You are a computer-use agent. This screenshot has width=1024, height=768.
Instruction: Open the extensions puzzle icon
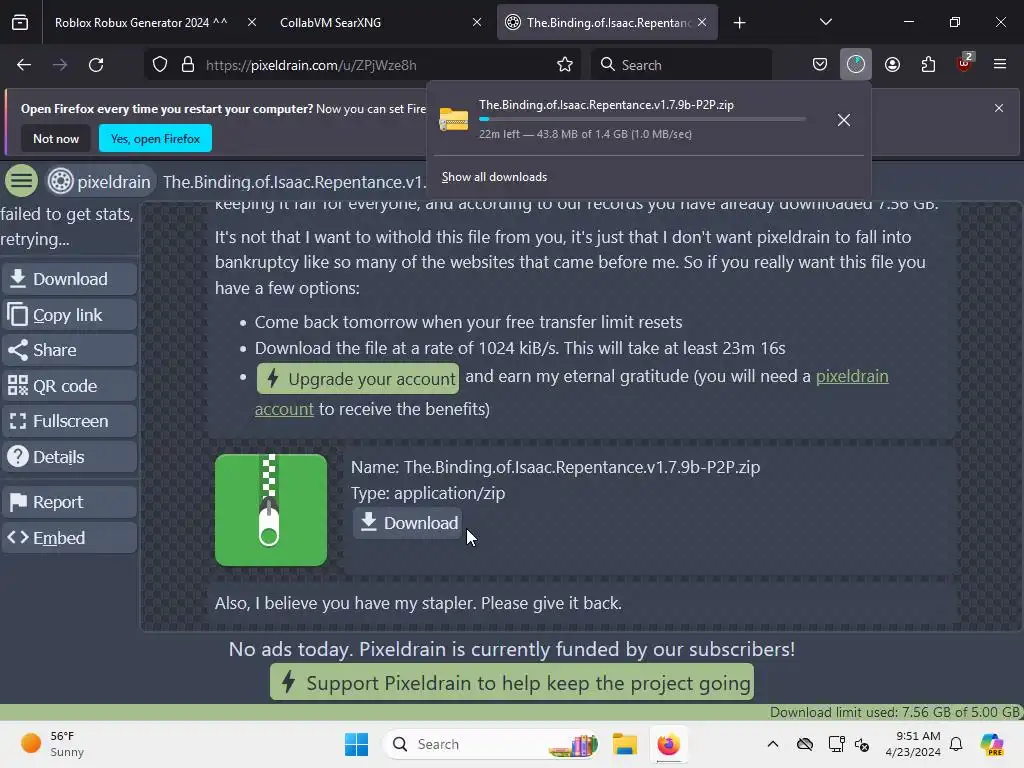[928, 65]
